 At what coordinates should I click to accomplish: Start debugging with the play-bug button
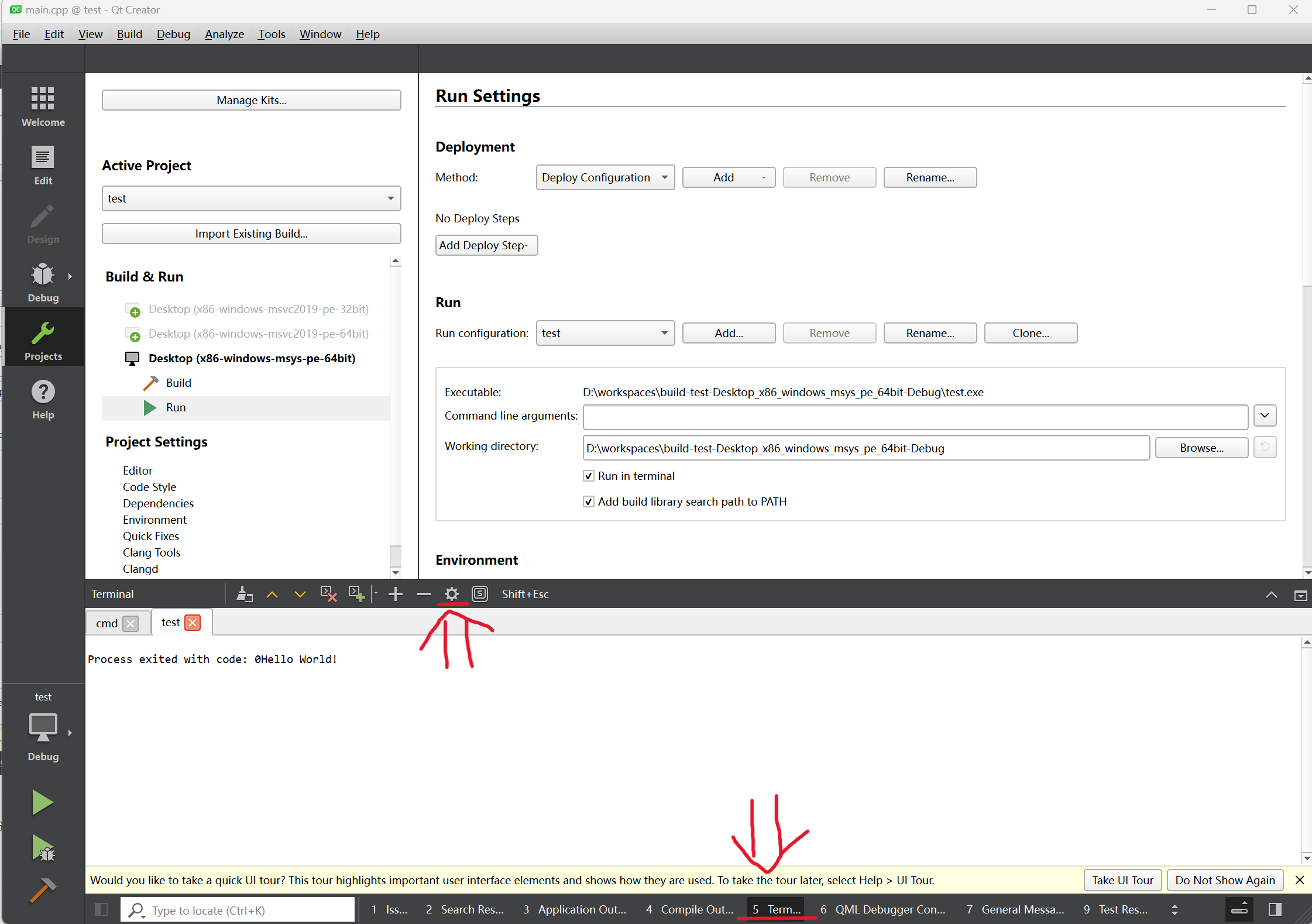point(43,849)
